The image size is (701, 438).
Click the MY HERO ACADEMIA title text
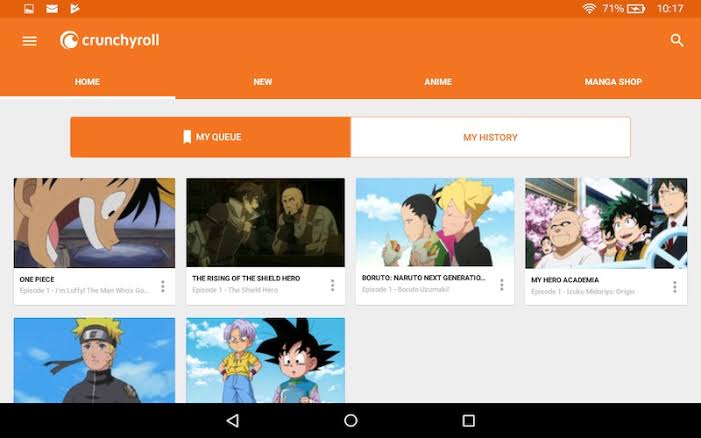point(565,280)
